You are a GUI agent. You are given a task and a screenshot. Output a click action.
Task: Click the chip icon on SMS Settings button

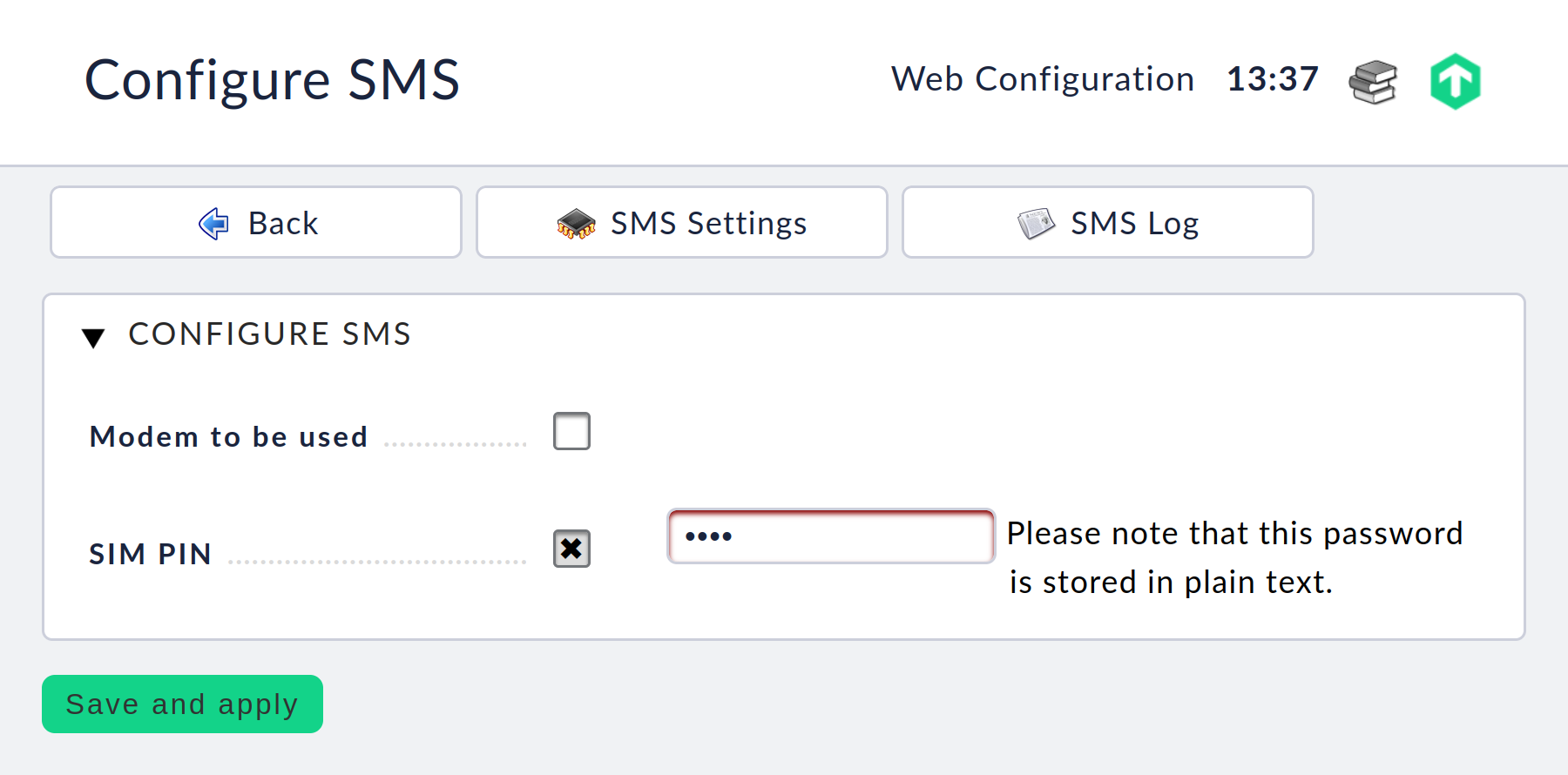[573, 222]
